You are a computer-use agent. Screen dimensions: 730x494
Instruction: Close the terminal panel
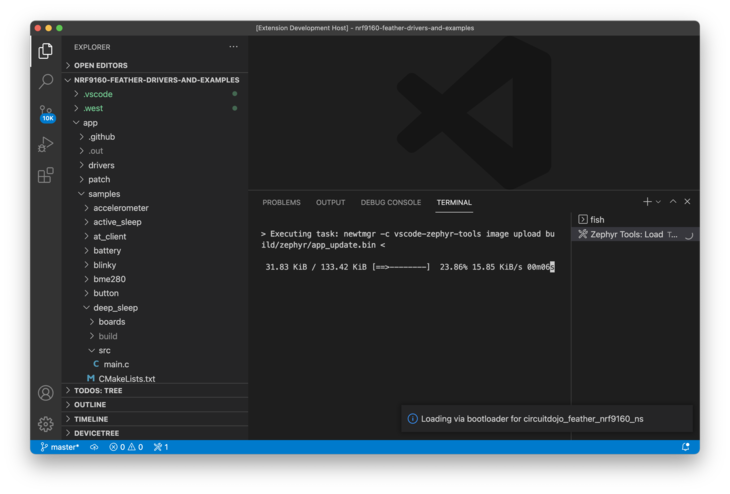pos(687,202)
